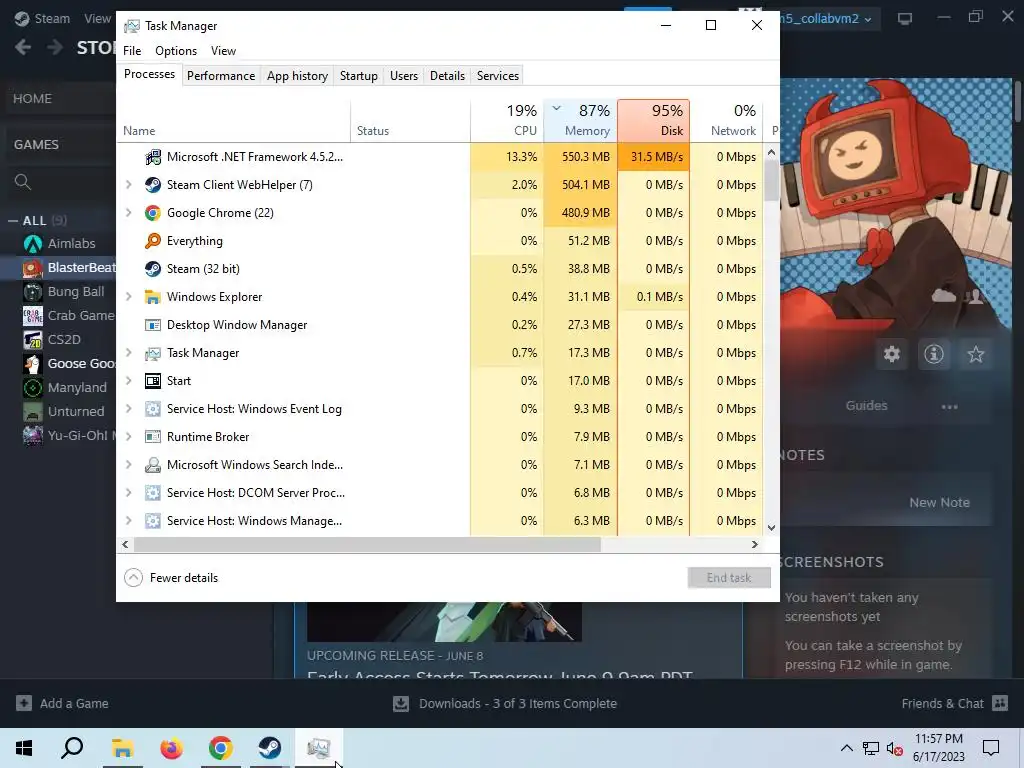Switch to the Startup tab
1024x768 pixels.
pyautogui.click(x=359, y=76)
